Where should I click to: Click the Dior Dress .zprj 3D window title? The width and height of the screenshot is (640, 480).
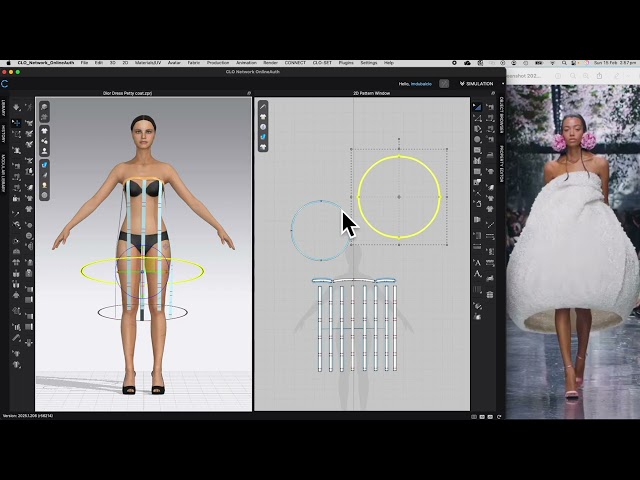pyautogui.click(x=127, y=93)
